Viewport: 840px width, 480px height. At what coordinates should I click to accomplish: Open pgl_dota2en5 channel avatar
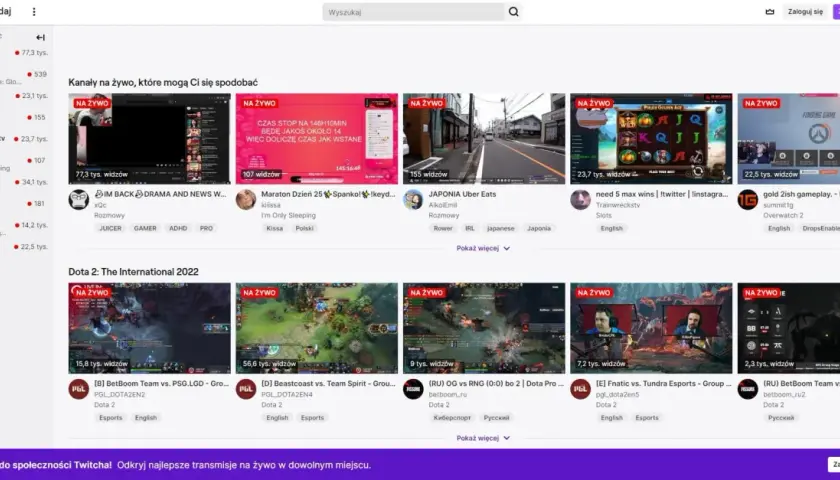click(x=580, y=389)
